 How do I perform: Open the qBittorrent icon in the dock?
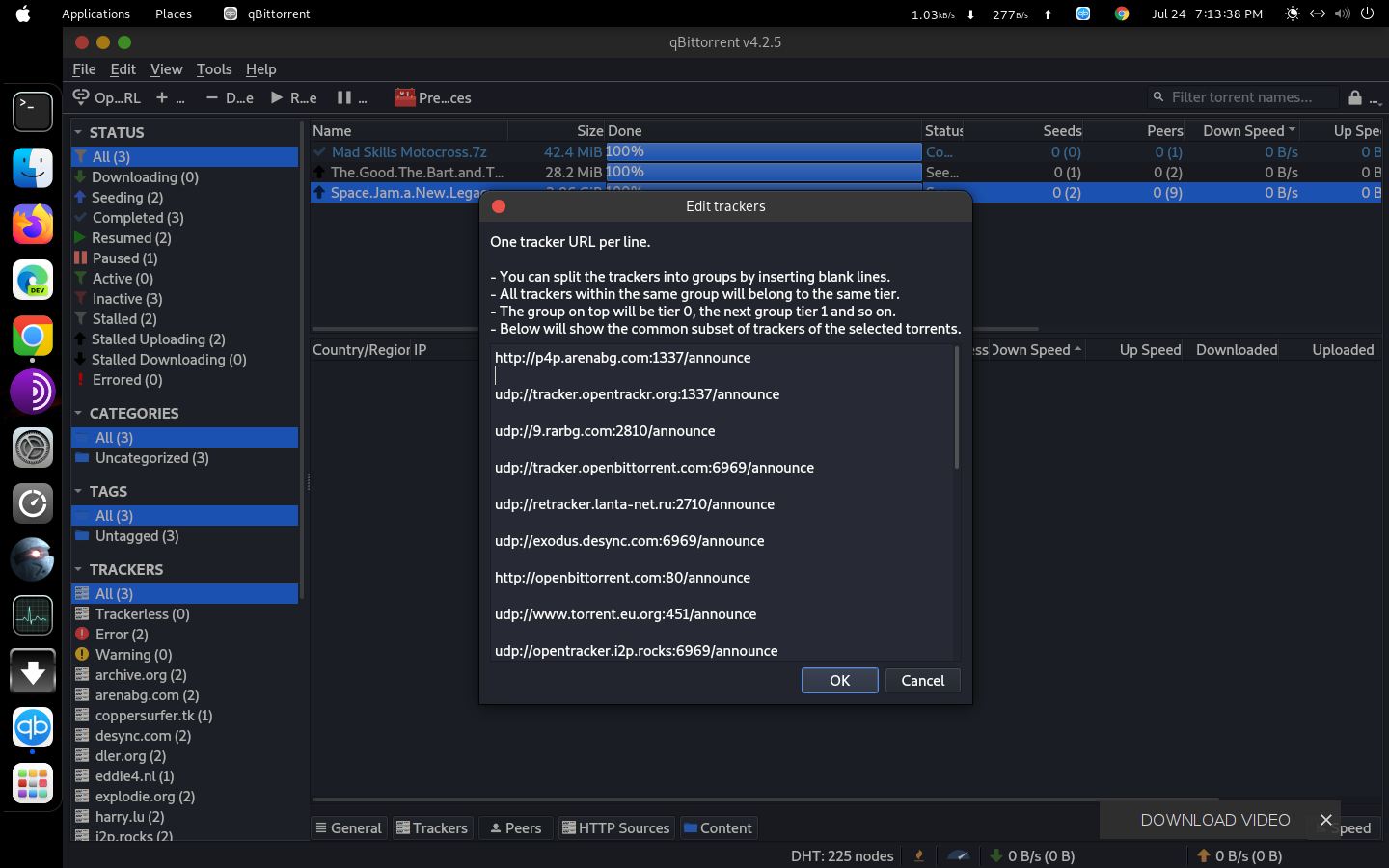(33, 727)
